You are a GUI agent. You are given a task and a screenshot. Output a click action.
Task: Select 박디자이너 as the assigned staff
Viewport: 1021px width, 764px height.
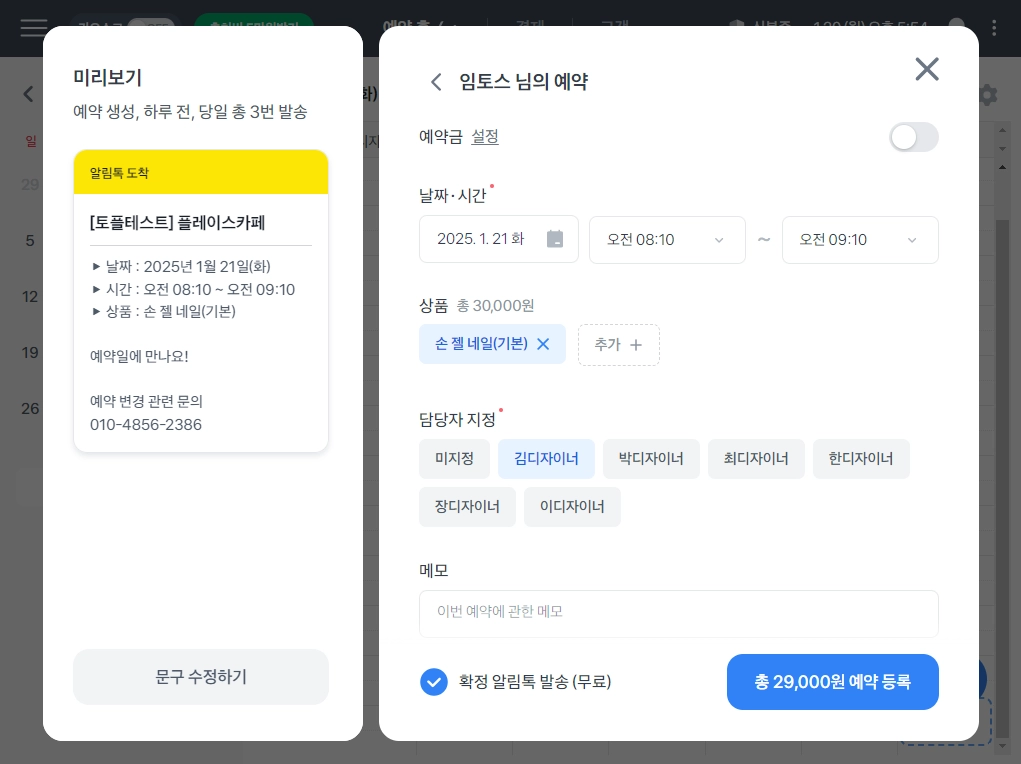coord(651,459)
